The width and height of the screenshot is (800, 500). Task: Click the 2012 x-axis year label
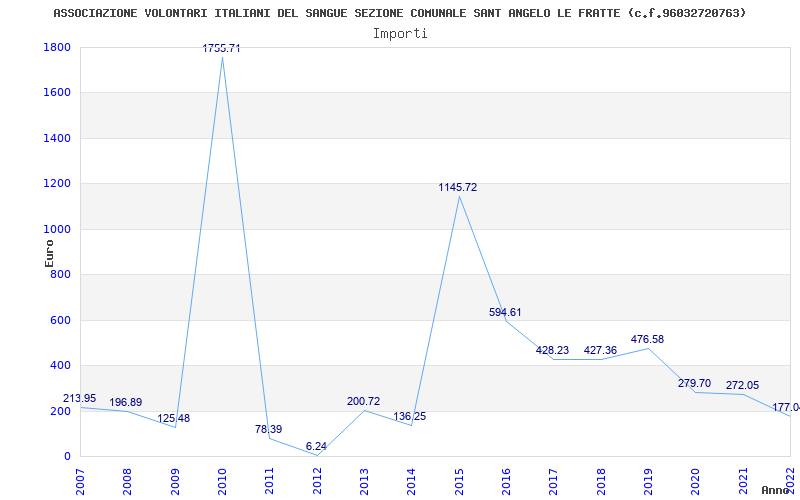(317, 481)
